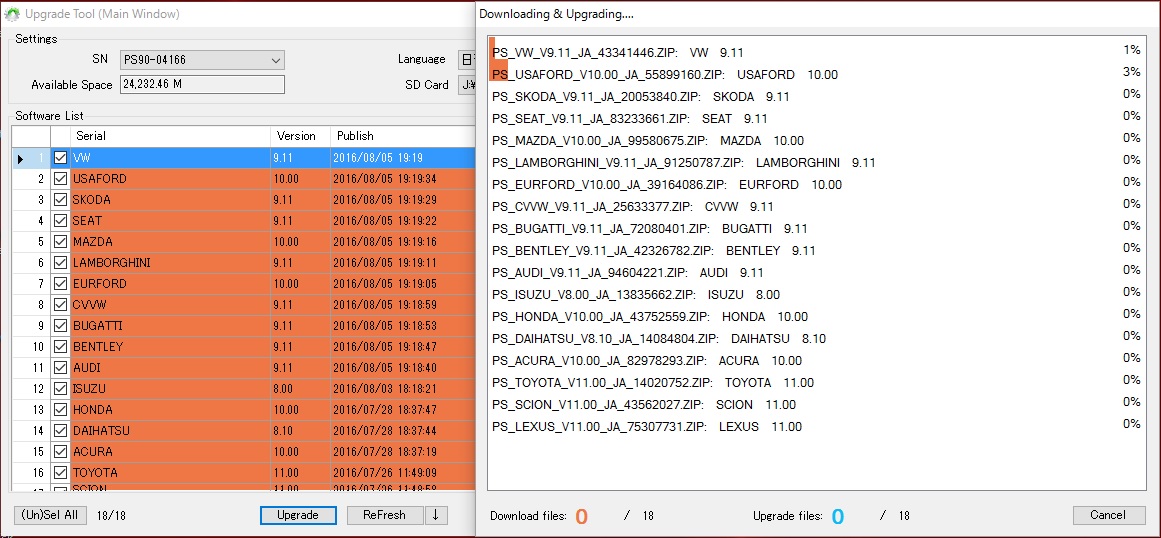Open the SN dropdown showing PS90-04166
Image resolution: width=1161 pixels, height=538 pixels.
pos(202,60)
